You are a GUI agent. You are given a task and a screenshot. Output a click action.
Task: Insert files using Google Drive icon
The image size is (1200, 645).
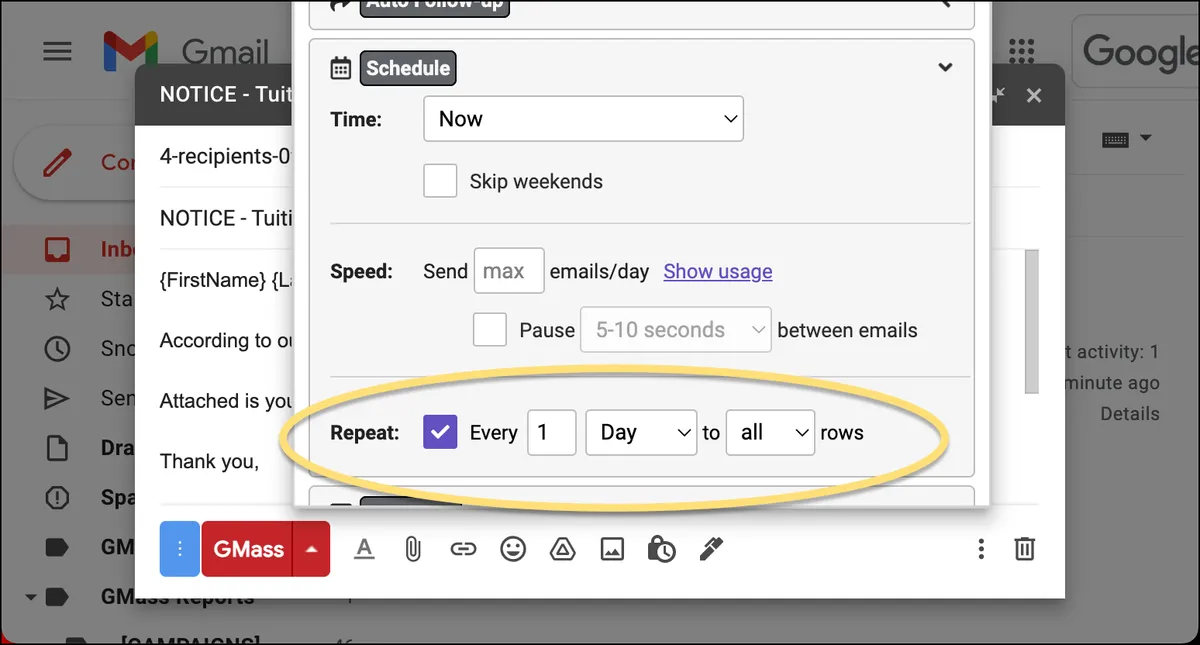(x=563, y=549)
